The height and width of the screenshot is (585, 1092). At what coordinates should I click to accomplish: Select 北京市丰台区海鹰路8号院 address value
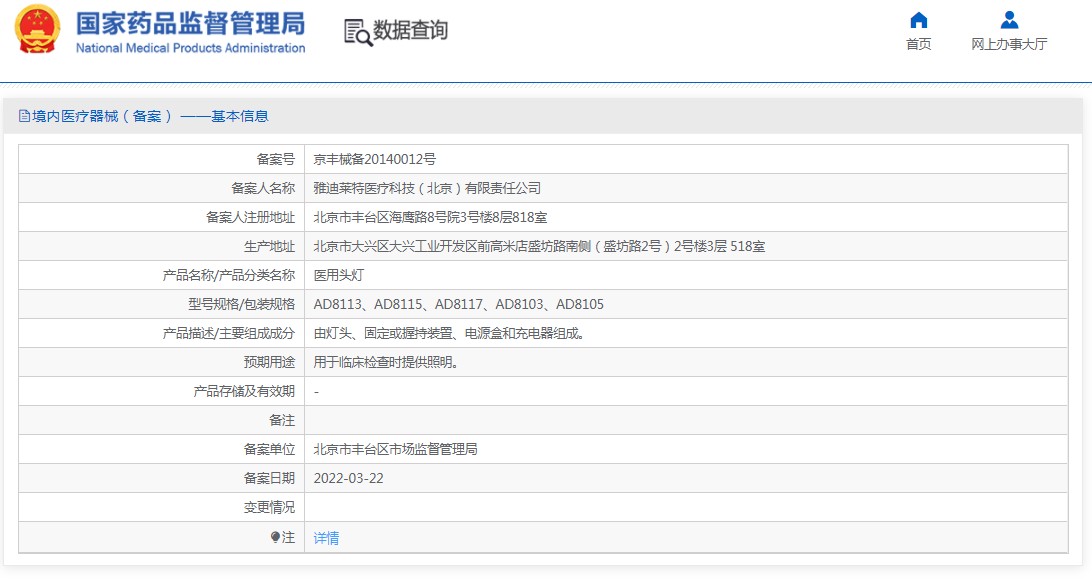click(430, 217)
